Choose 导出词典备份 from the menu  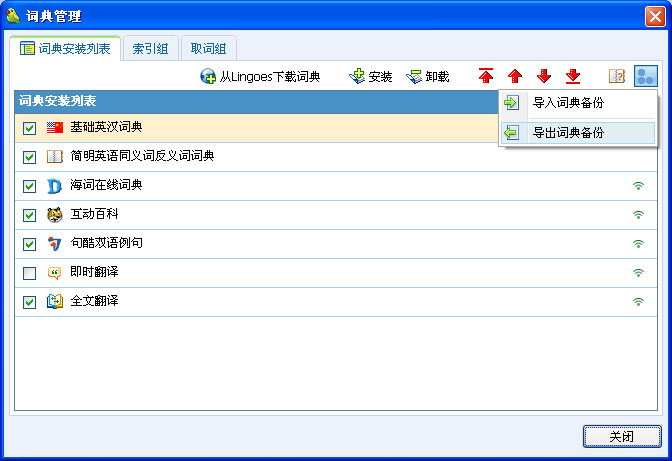(578, 133)
